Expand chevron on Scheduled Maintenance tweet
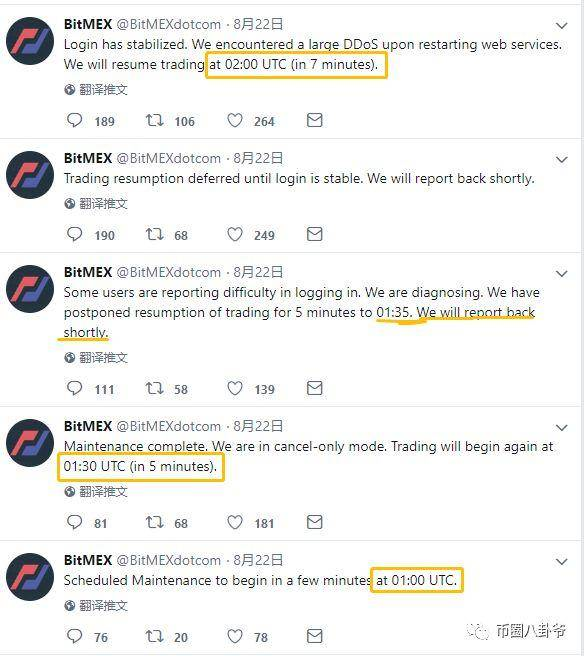 pos(561,561)
